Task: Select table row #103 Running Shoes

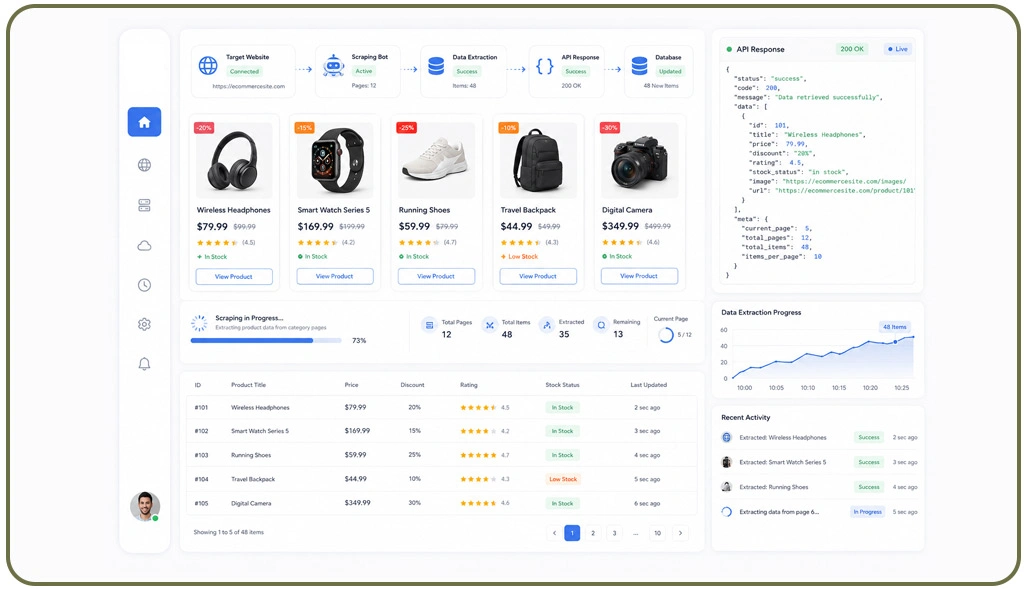Action: click(x=442, y=455)
